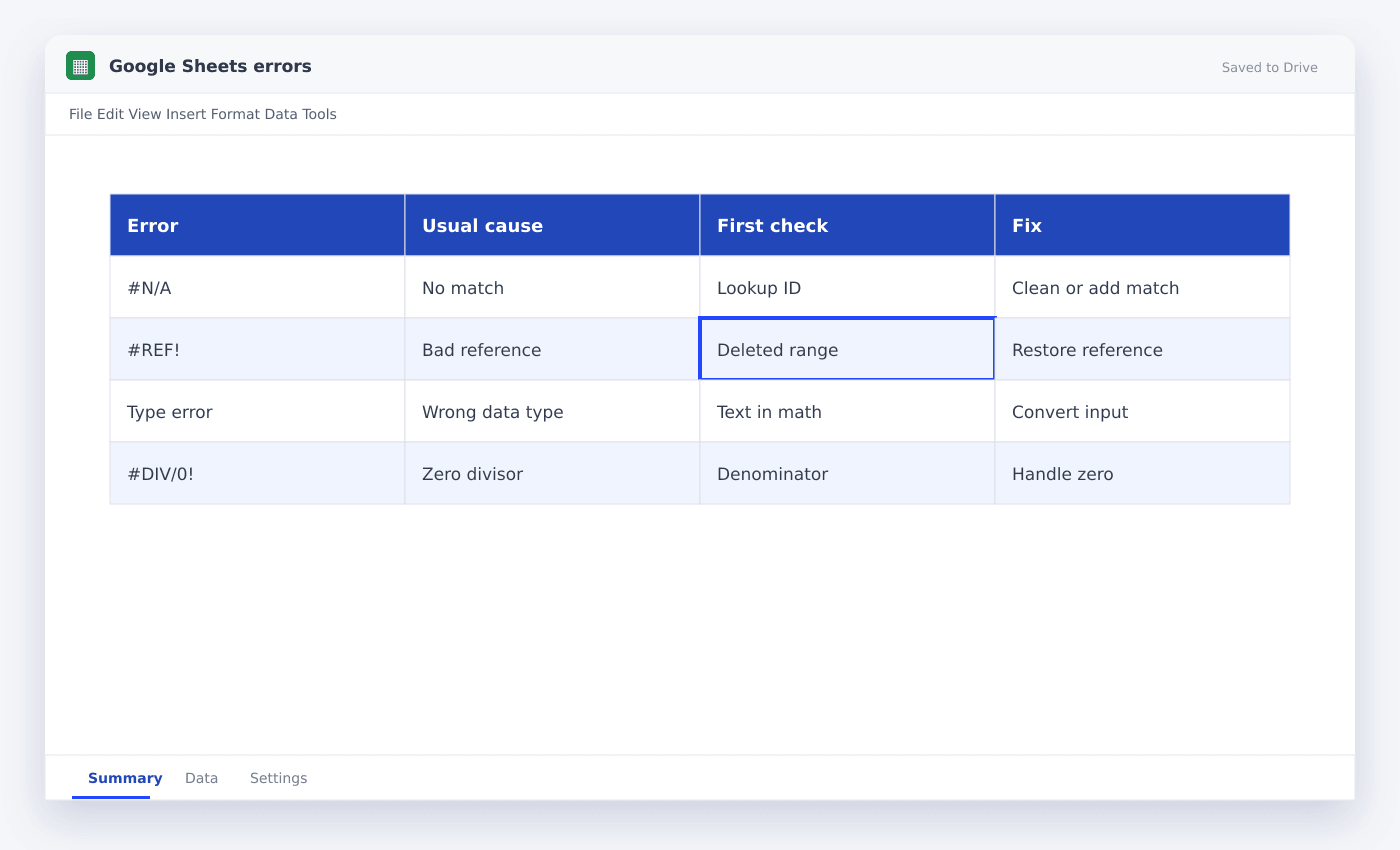Switch to the Data sheet tab
The image size is (1400, 850).
[x=201, y=778]
